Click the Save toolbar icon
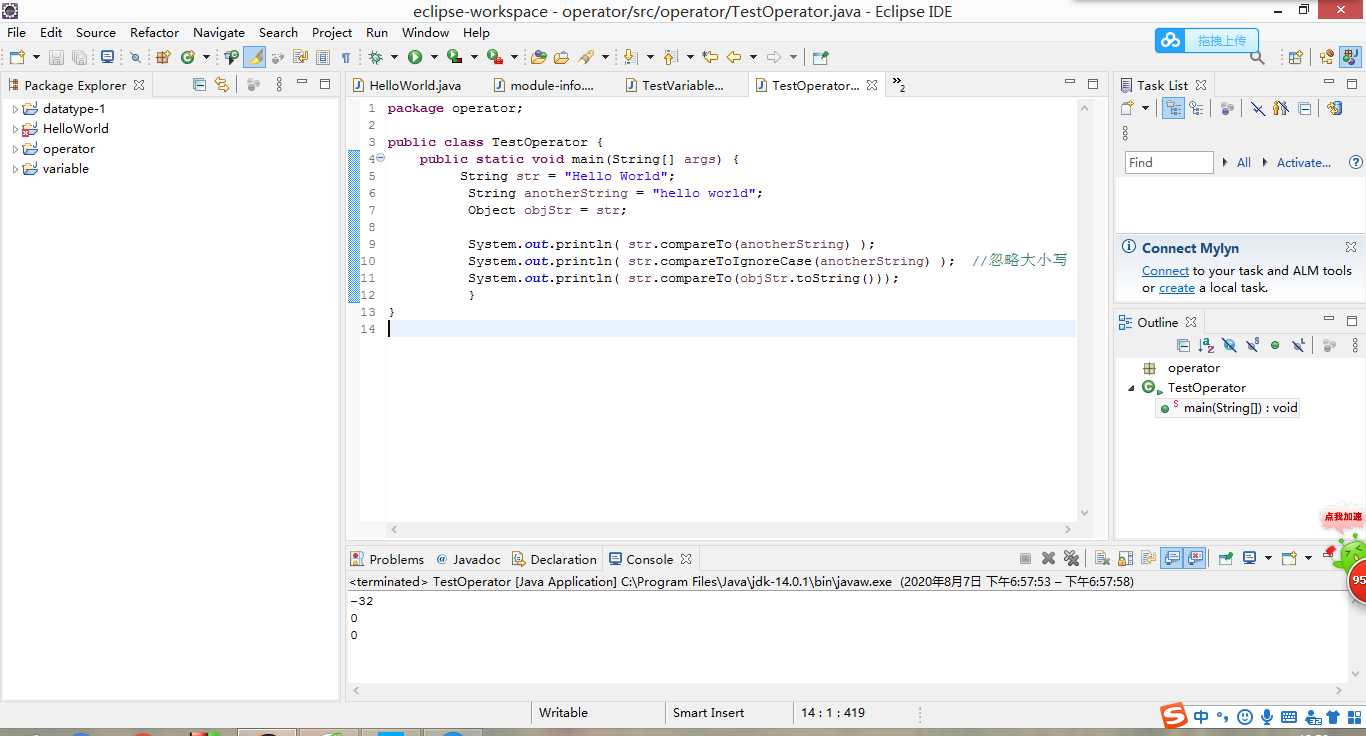 click(56, 57)
